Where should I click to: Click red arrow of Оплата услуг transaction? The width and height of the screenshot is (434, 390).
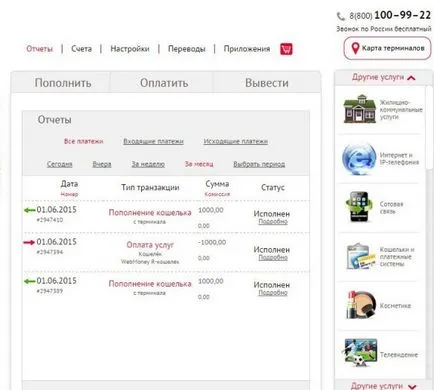coord(29,242)
